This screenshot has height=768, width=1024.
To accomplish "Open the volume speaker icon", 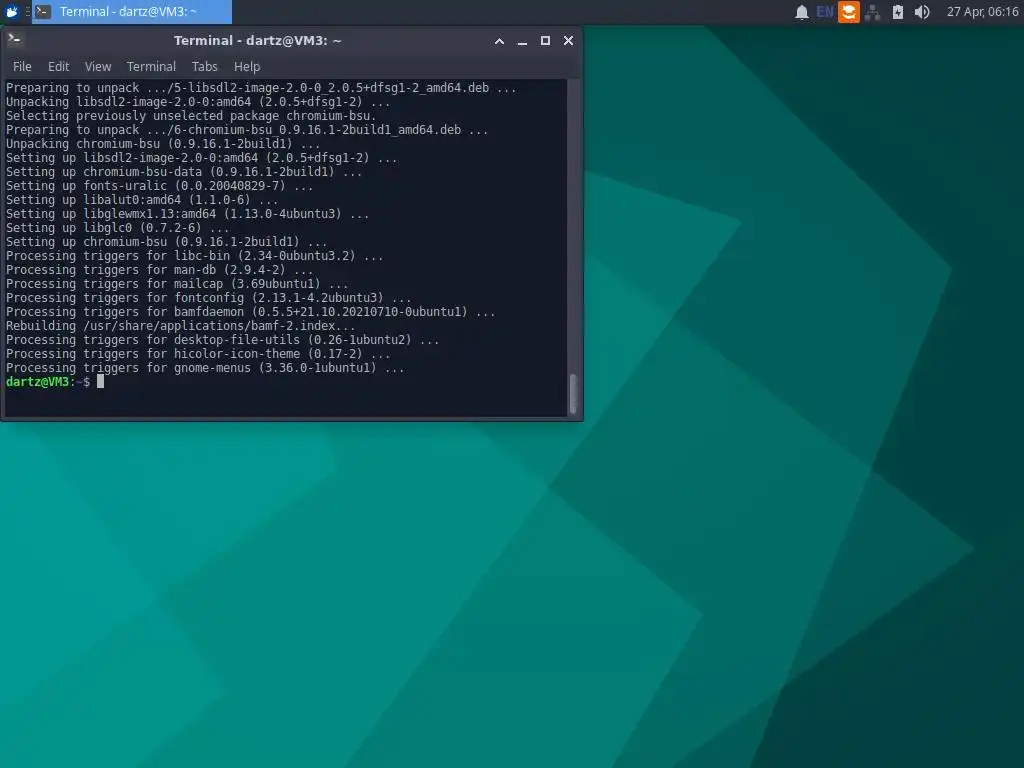I will (921, 12).
